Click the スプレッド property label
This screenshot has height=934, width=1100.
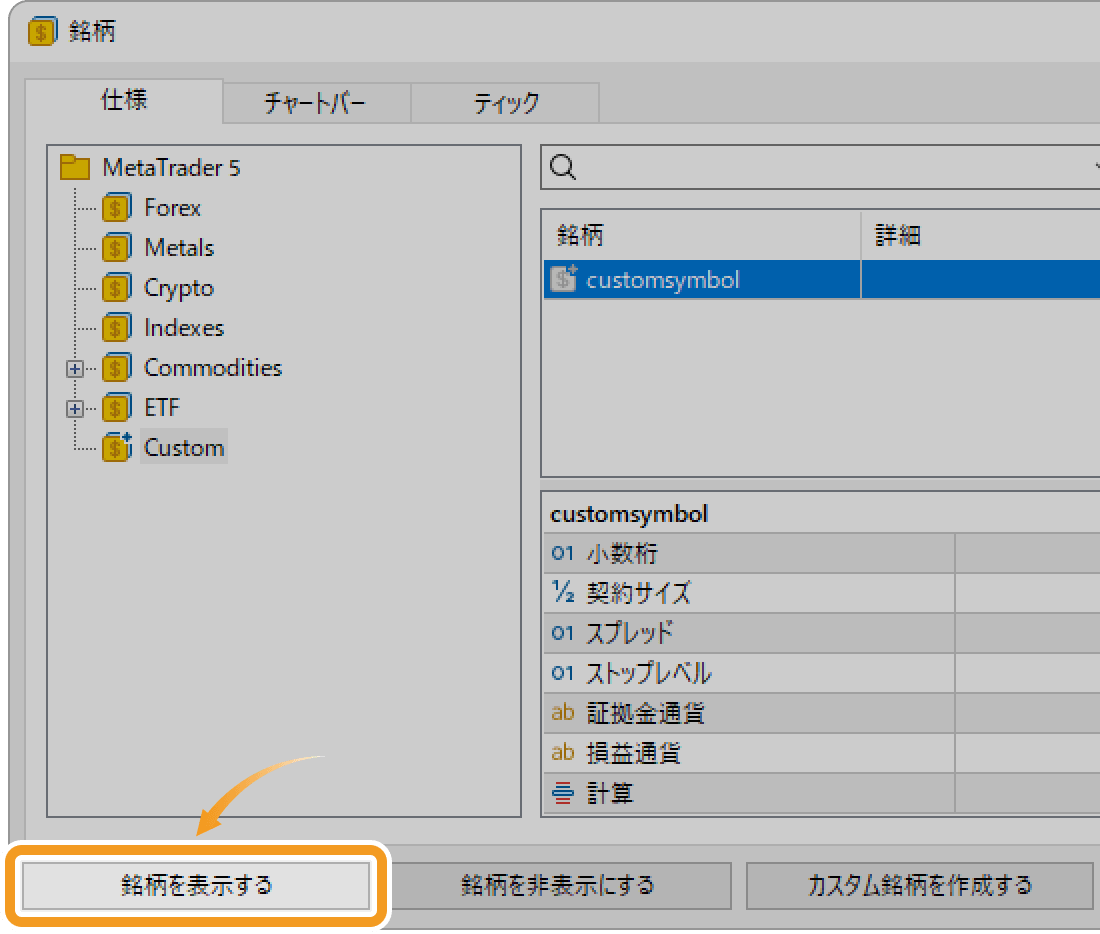coord(630,633)
